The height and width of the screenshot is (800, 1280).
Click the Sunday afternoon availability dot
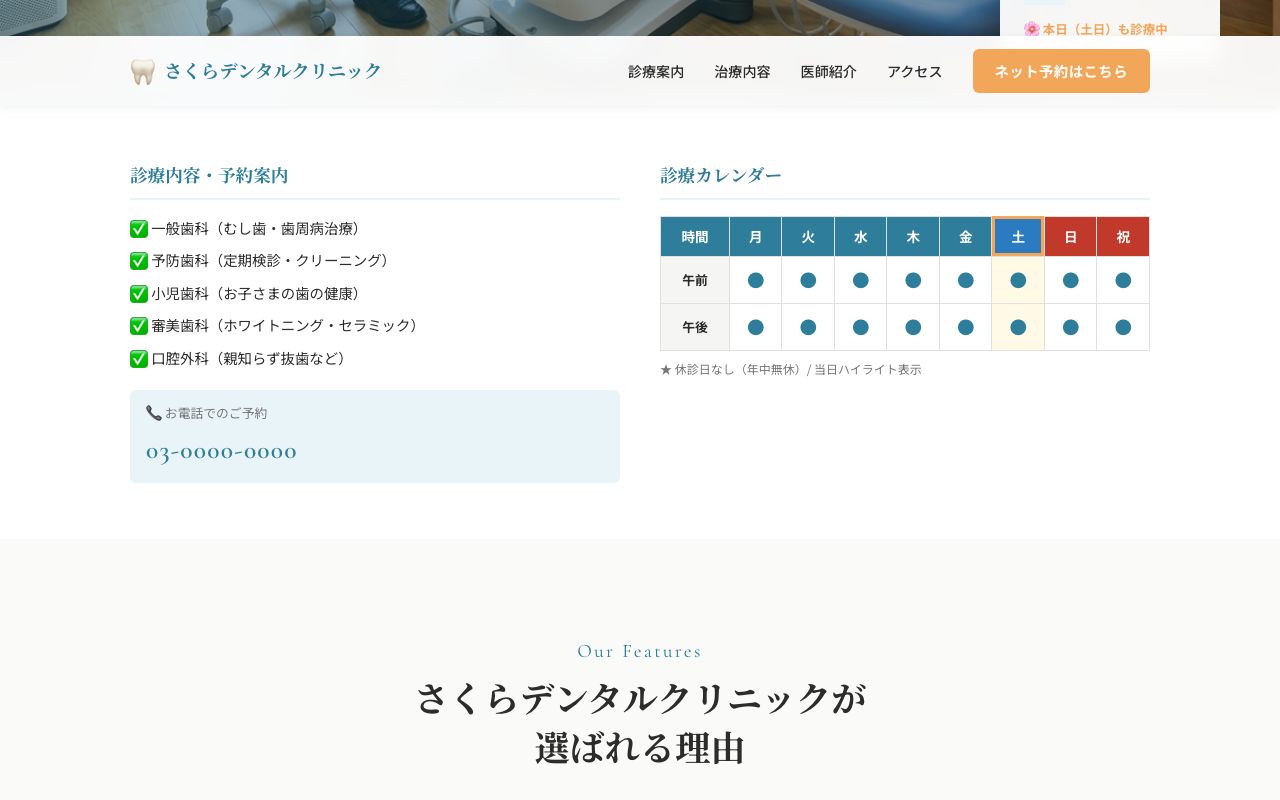(x=1070, y=327)
